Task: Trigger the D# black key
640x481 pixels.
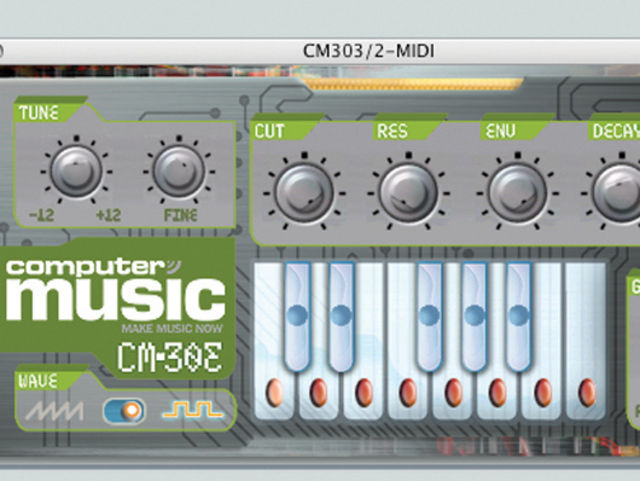Action: pos(341,316)
